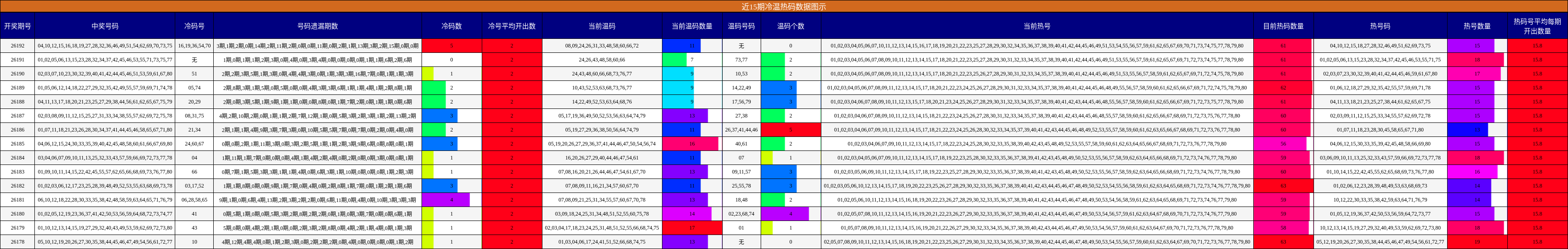The image size is (1568, 249).
Task: Click current warm codes cell 16,20,26,27,29,40,44,46,47,54,61
Action: pos(601,157)
